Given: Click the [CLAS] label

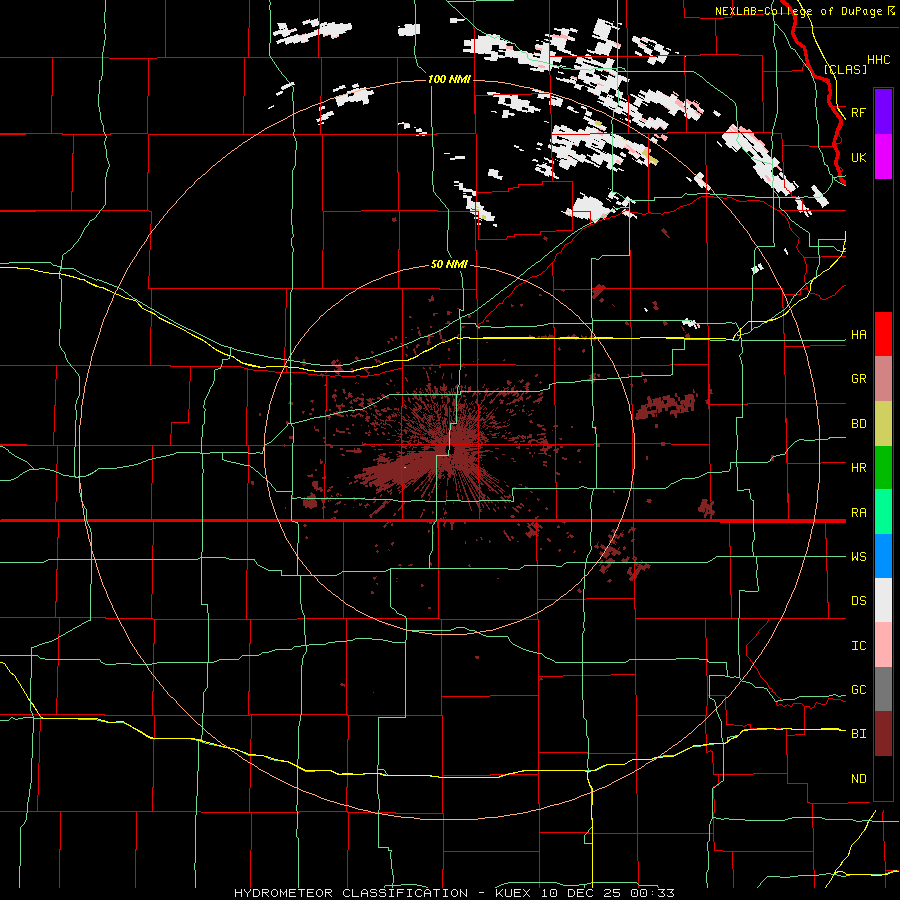Looking at the screenshot, I should click(845, 69).
